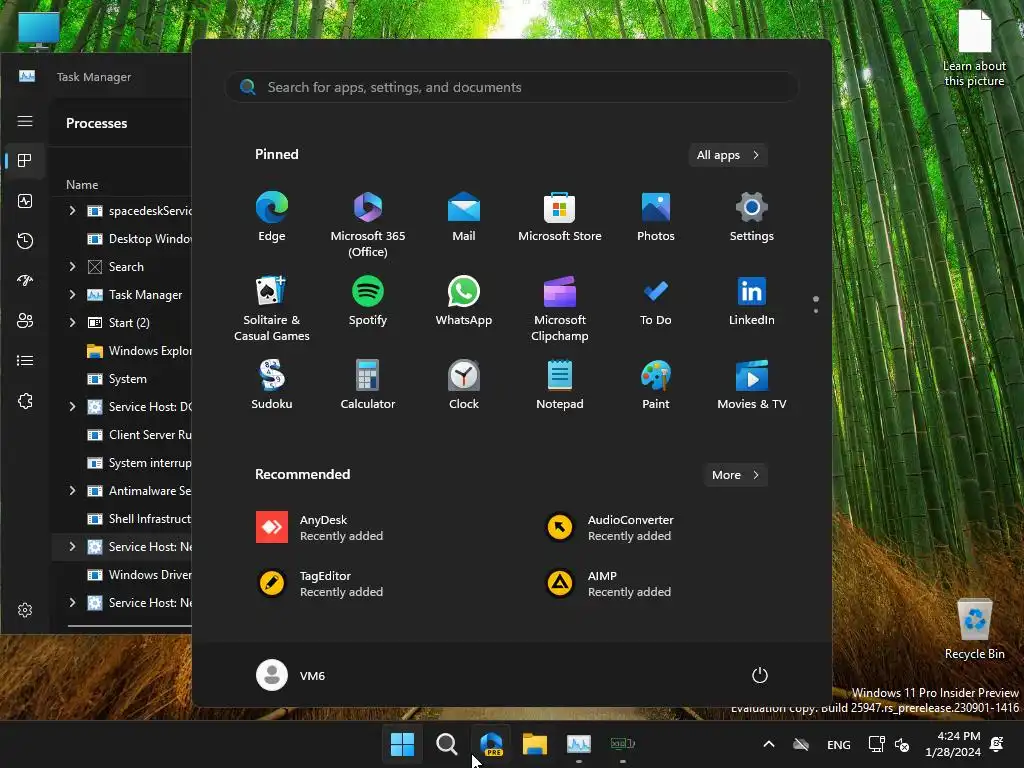Expand spacedeskService process group

click(72, 210)
